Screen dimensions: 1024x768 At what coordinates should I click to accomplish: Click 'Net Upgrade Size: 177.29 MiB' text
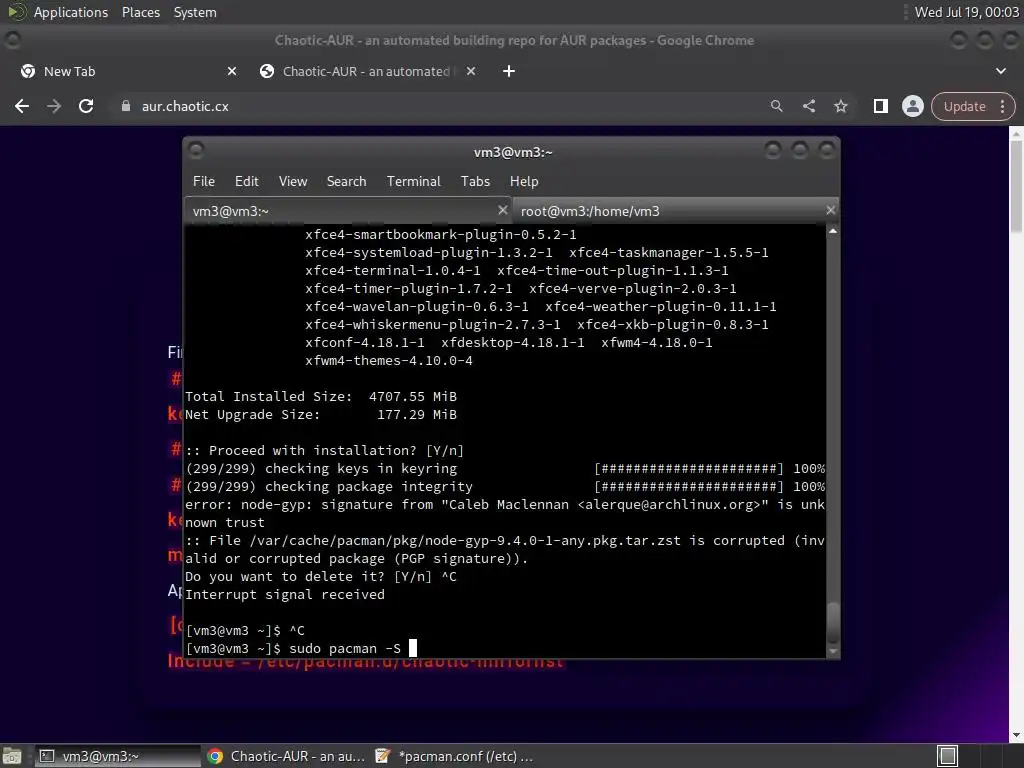click(321, 415)
